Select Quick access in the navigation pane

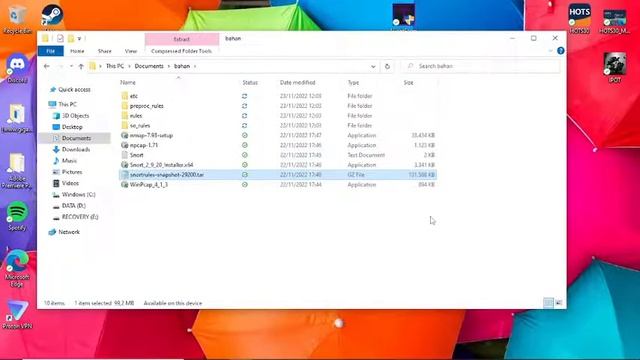[74, 89]
